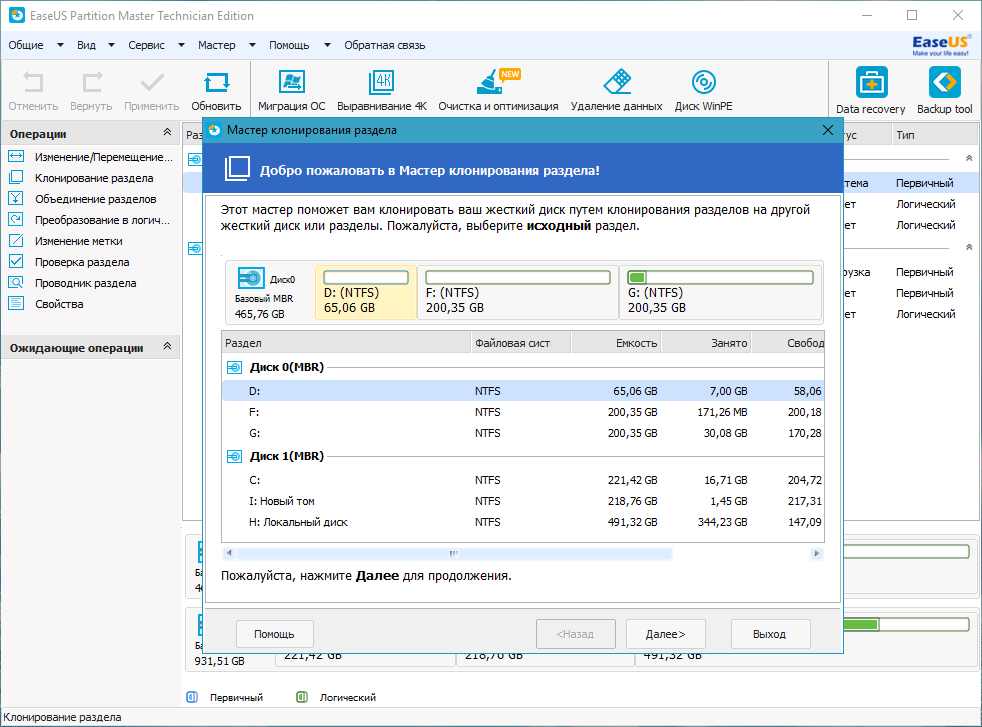Click scrollbar left arrow in partition list
The height and width of the screenshot is (727, 982).
[229, 554]
